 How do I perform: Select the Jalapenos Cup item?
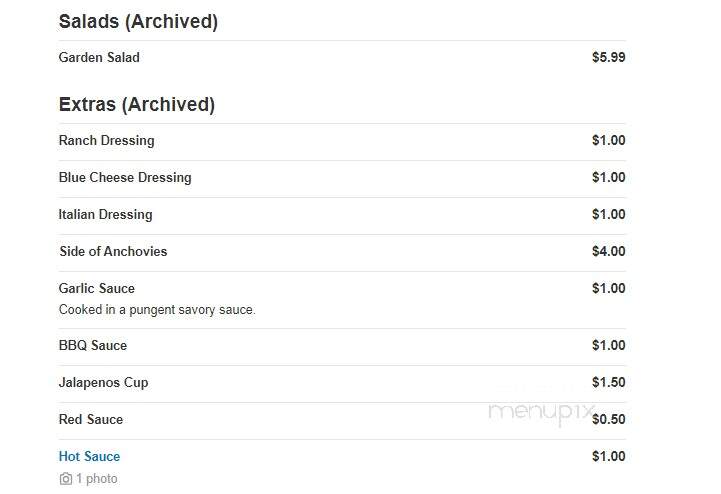point(103,382)
